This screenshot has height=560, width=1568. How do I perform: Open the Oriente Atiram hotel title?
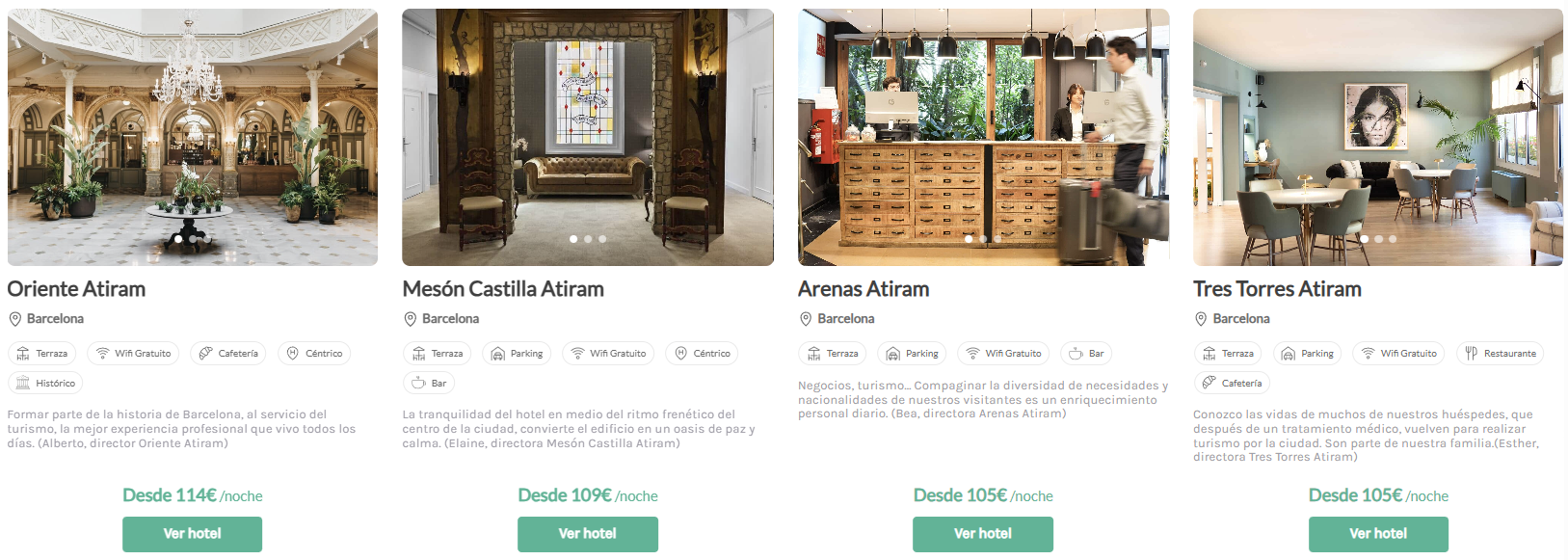tap(76, 289)
